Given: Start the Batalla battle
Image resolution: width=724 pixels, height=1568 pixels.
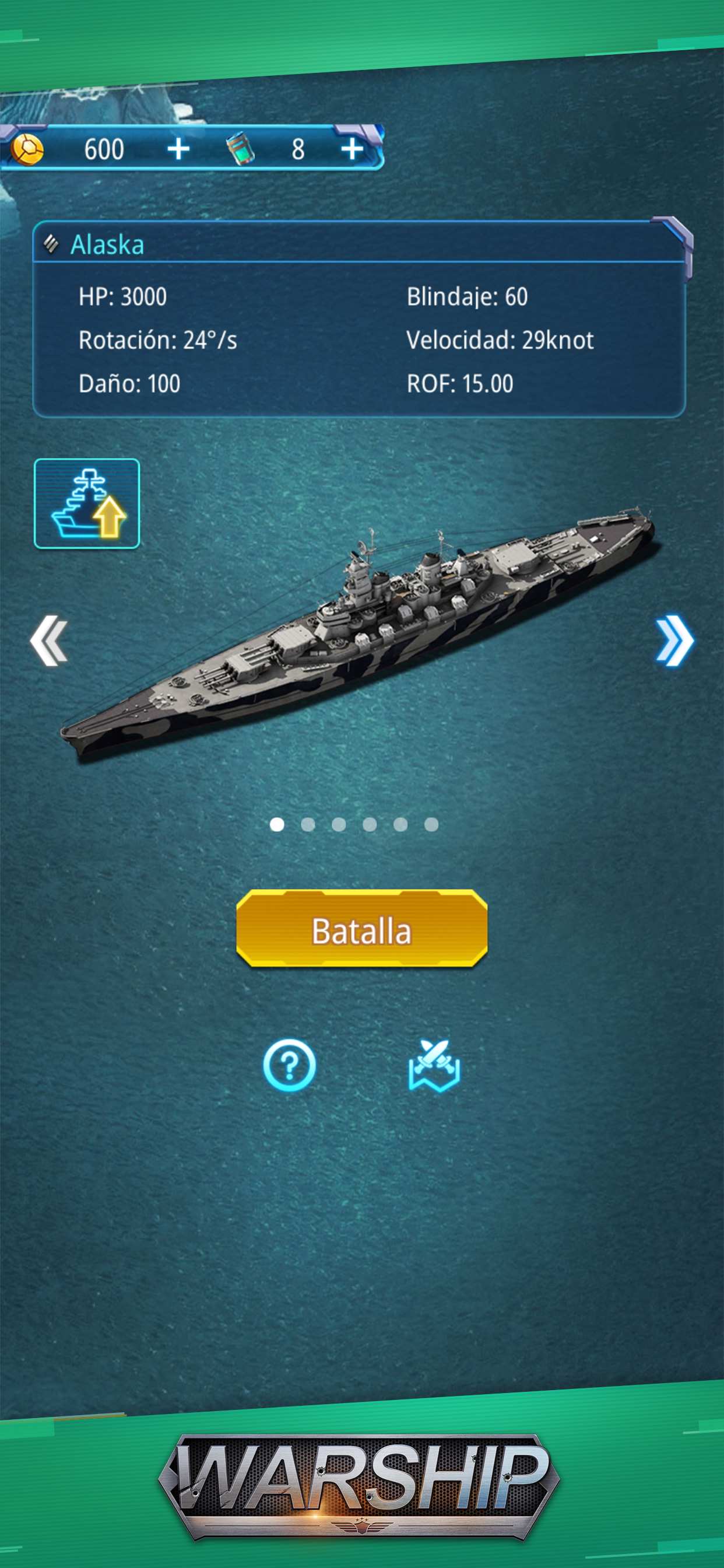Looking at the screenshot, I should [362, 929].
